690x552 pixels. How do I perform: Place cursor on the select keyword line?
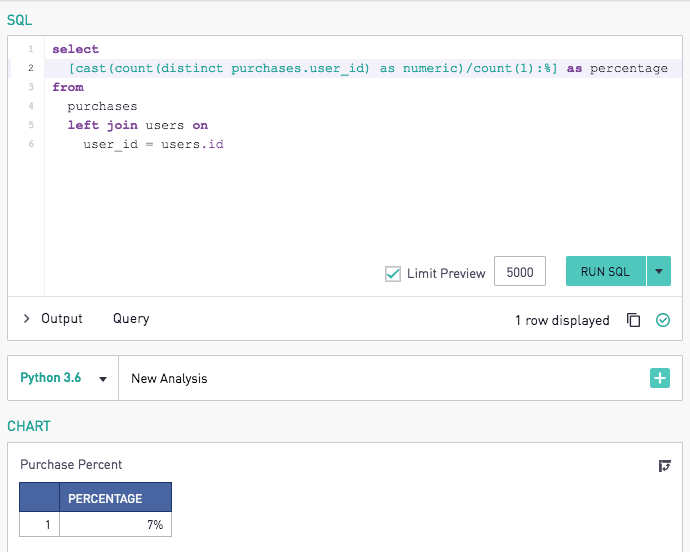coord(75,49)
